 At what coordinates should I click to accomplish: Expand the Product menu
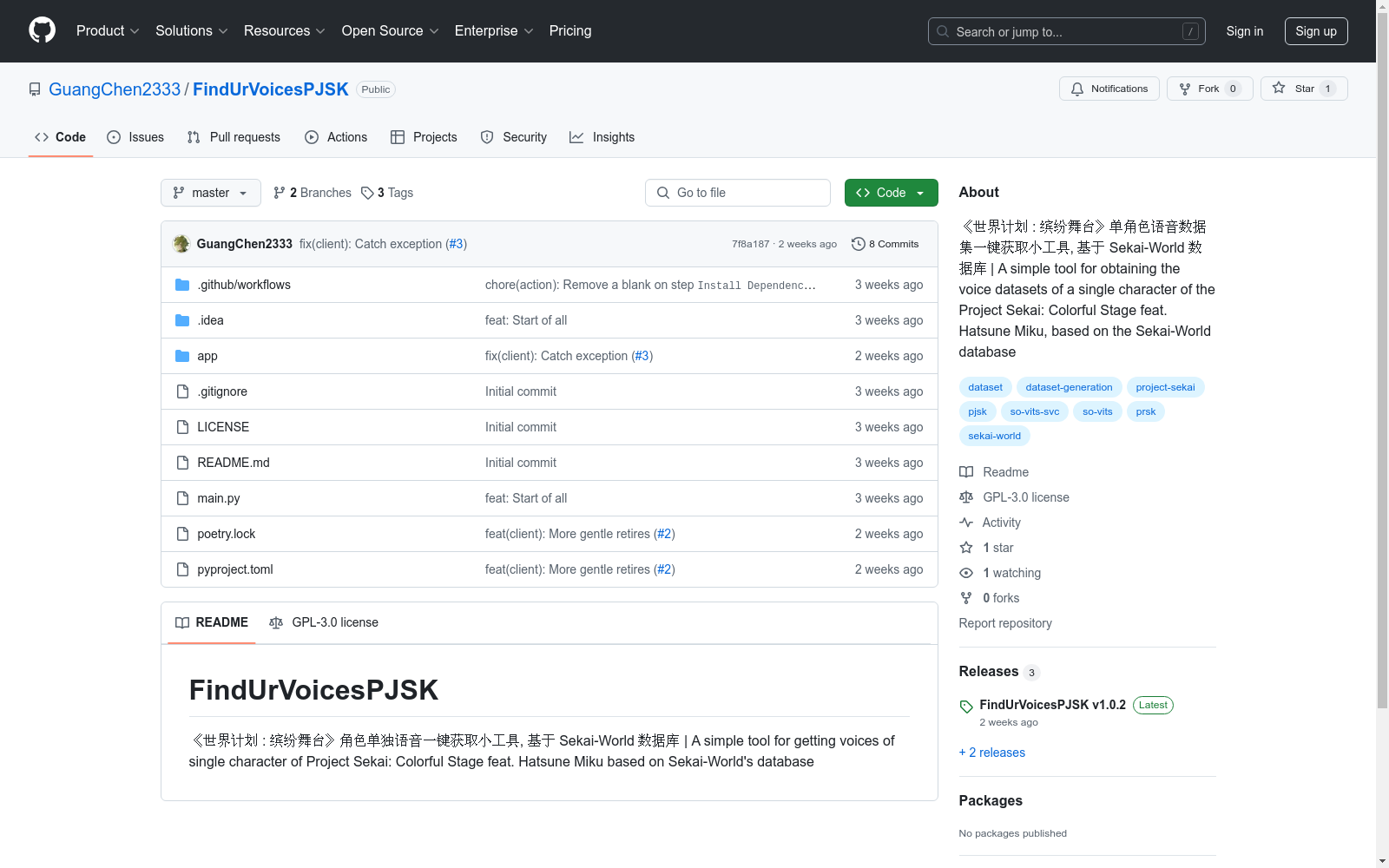pos(108,30)
